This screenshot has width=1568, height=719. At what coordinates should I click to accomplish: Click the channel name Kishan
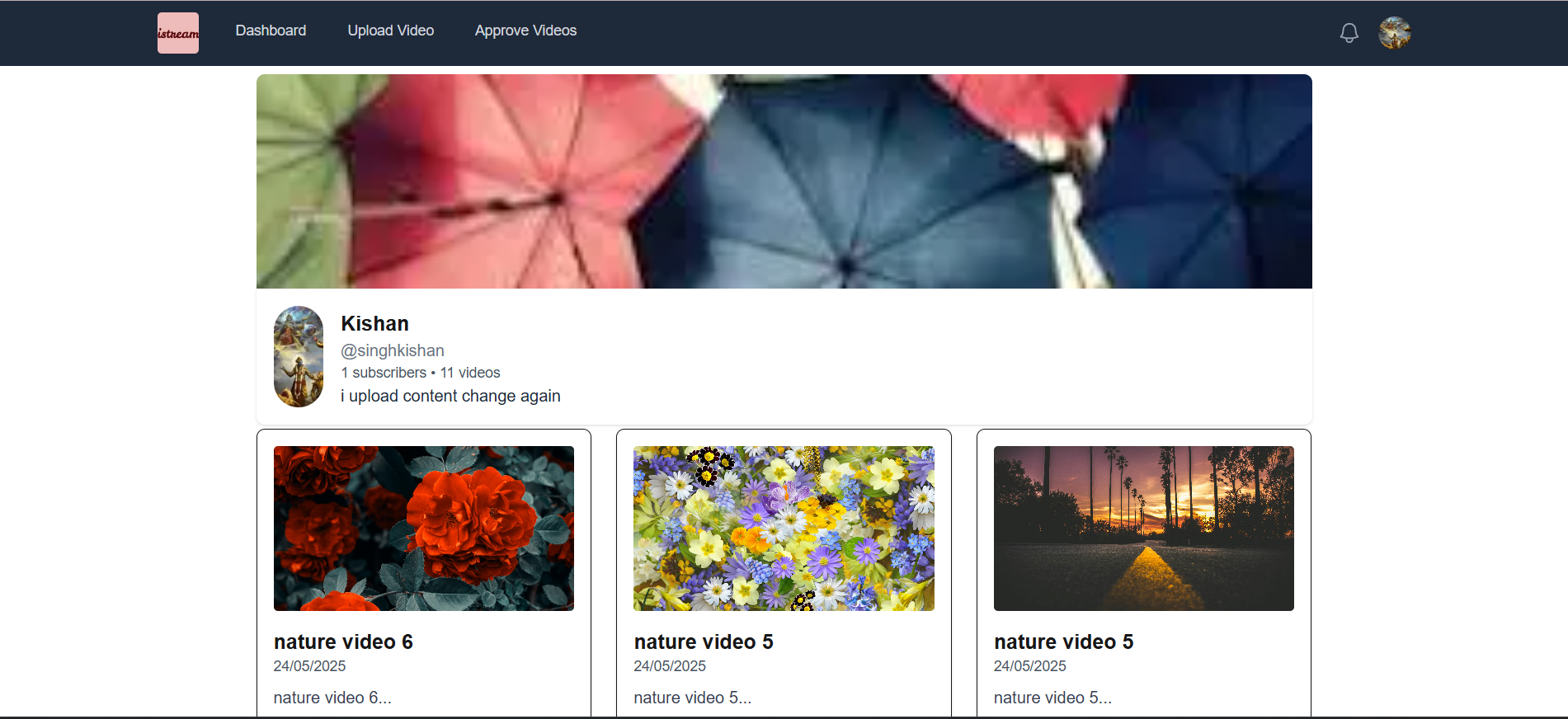point(374,323)
